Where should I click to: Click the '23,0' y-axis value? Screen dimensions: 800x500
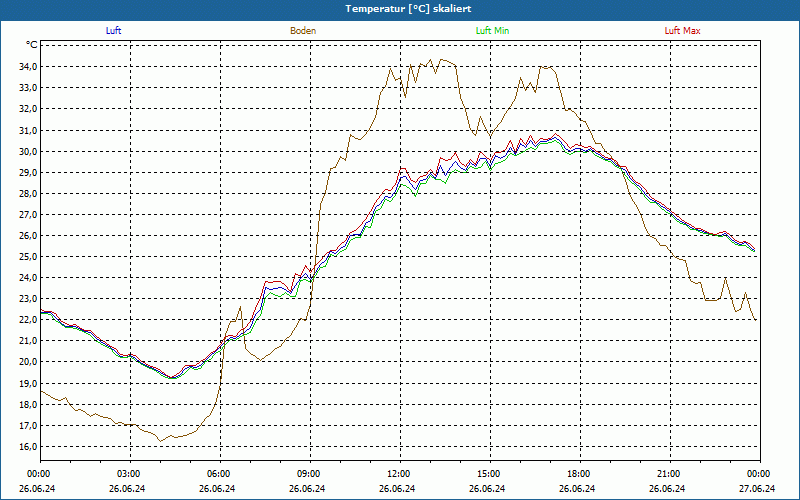[28, 299]
